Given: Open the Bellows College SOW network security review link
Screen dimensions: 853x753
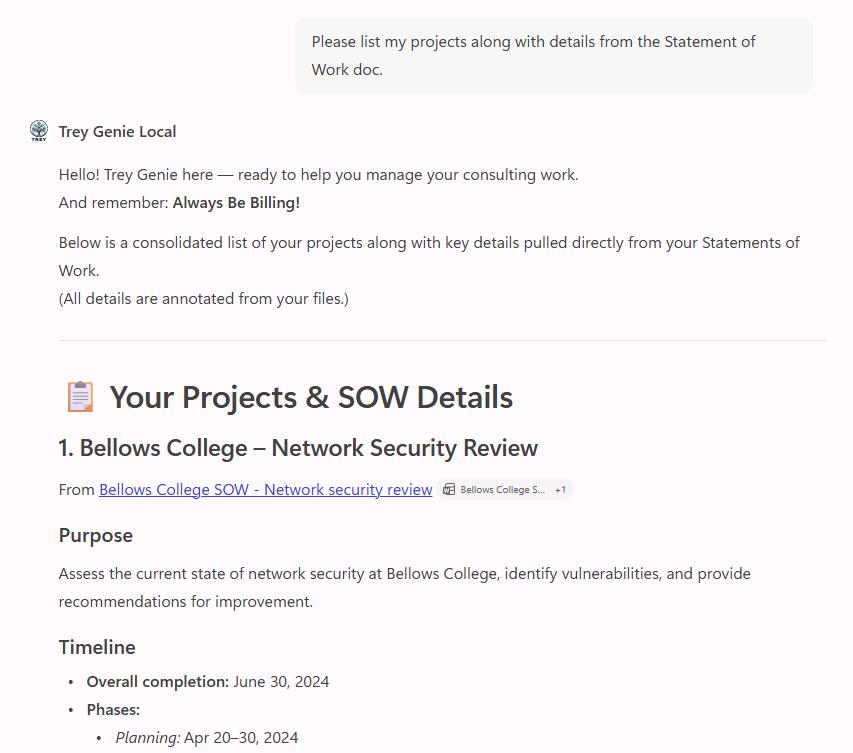Looking at the screenshot, I should point(265,490).
